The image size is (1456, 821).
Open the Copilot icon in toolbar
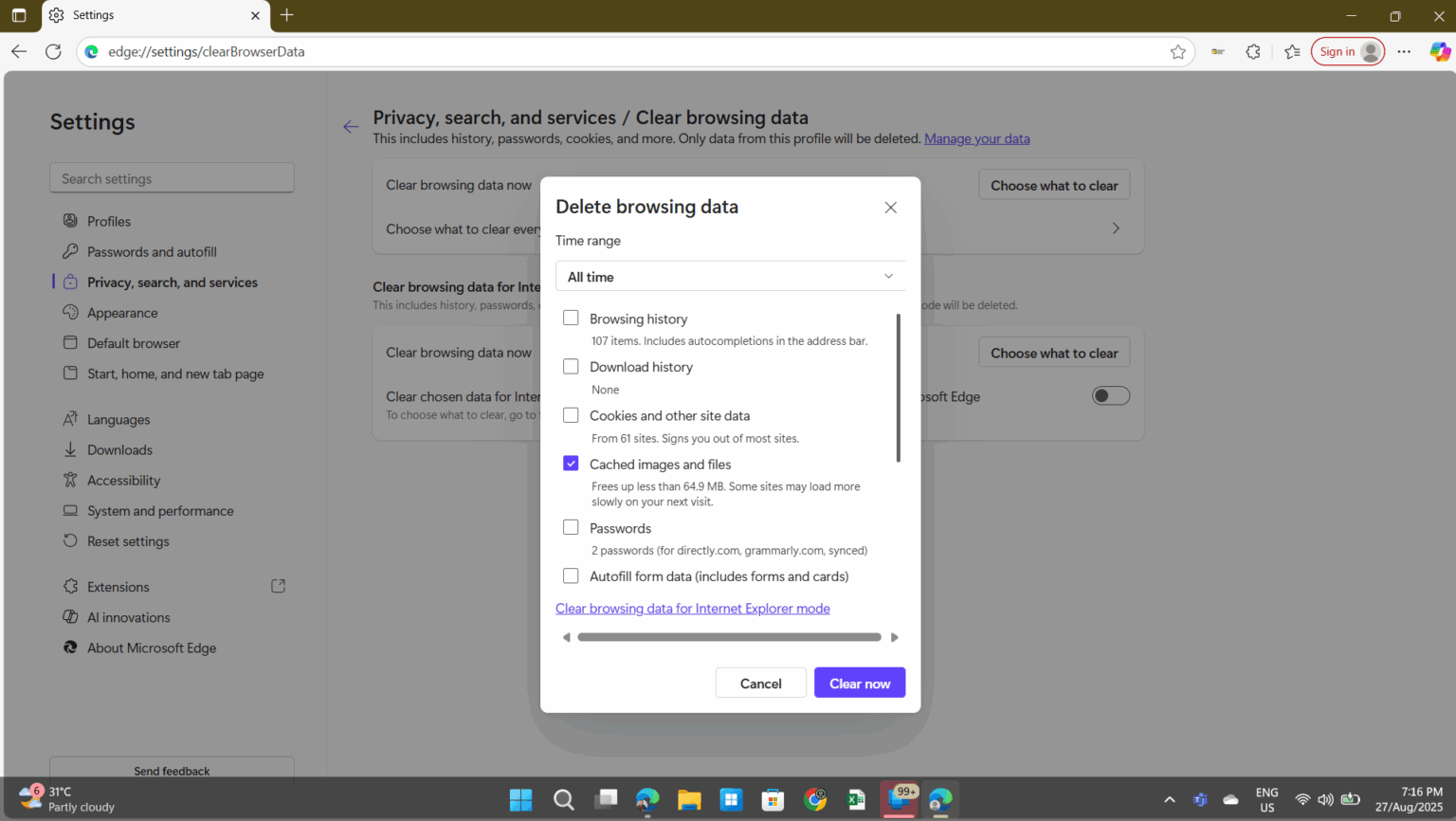(x=1439, y=51)
